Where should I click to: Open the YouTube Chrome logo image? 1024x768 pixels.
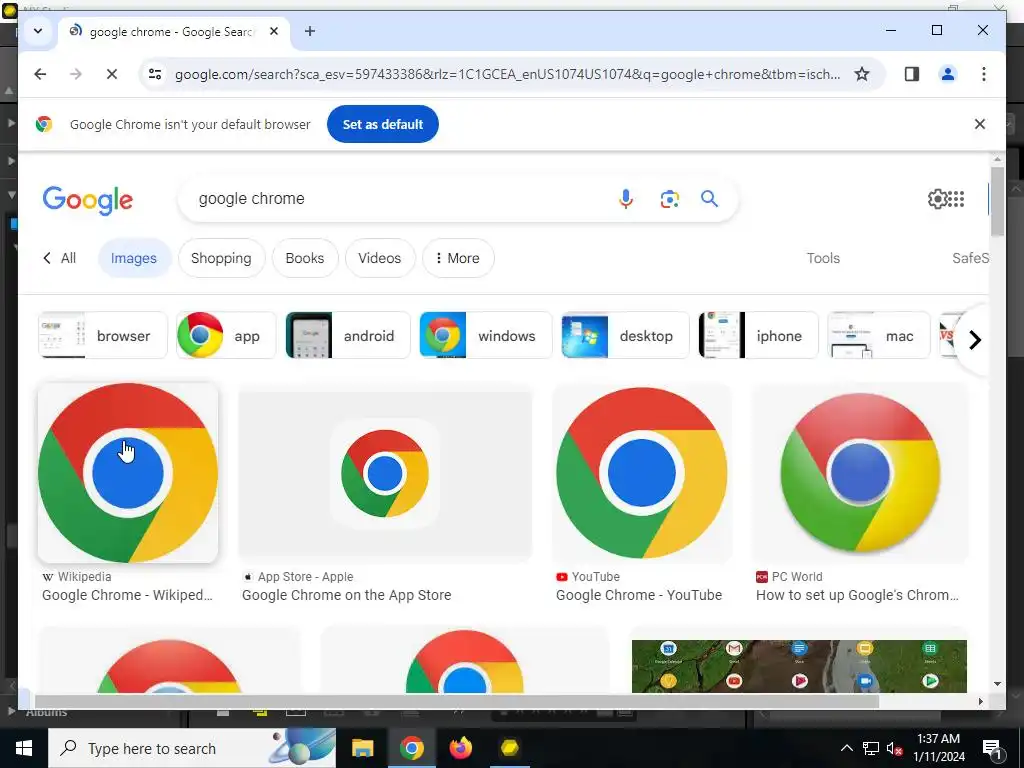point(642,473)
